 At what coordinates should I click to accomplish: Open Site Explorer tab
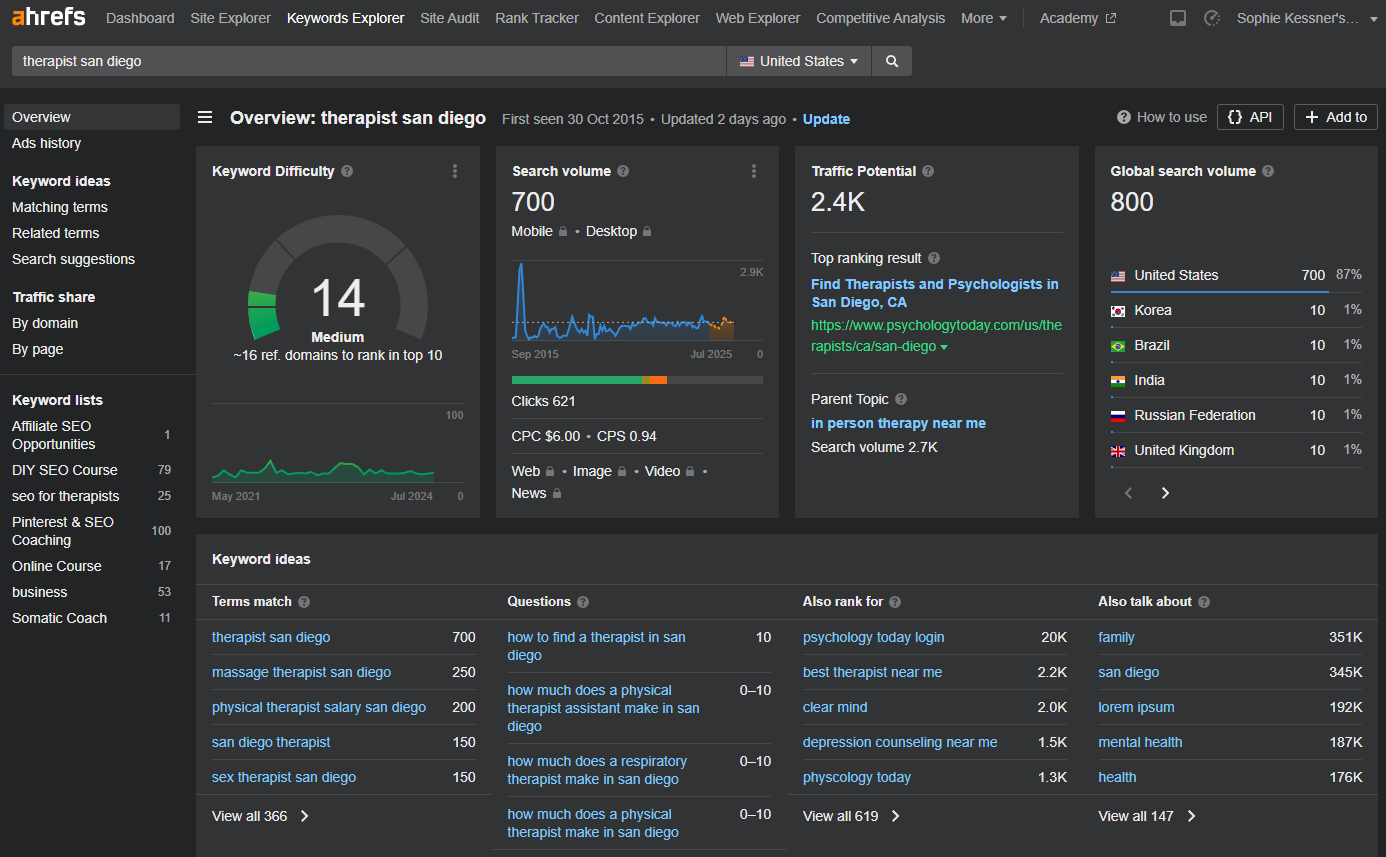(230, 18)
